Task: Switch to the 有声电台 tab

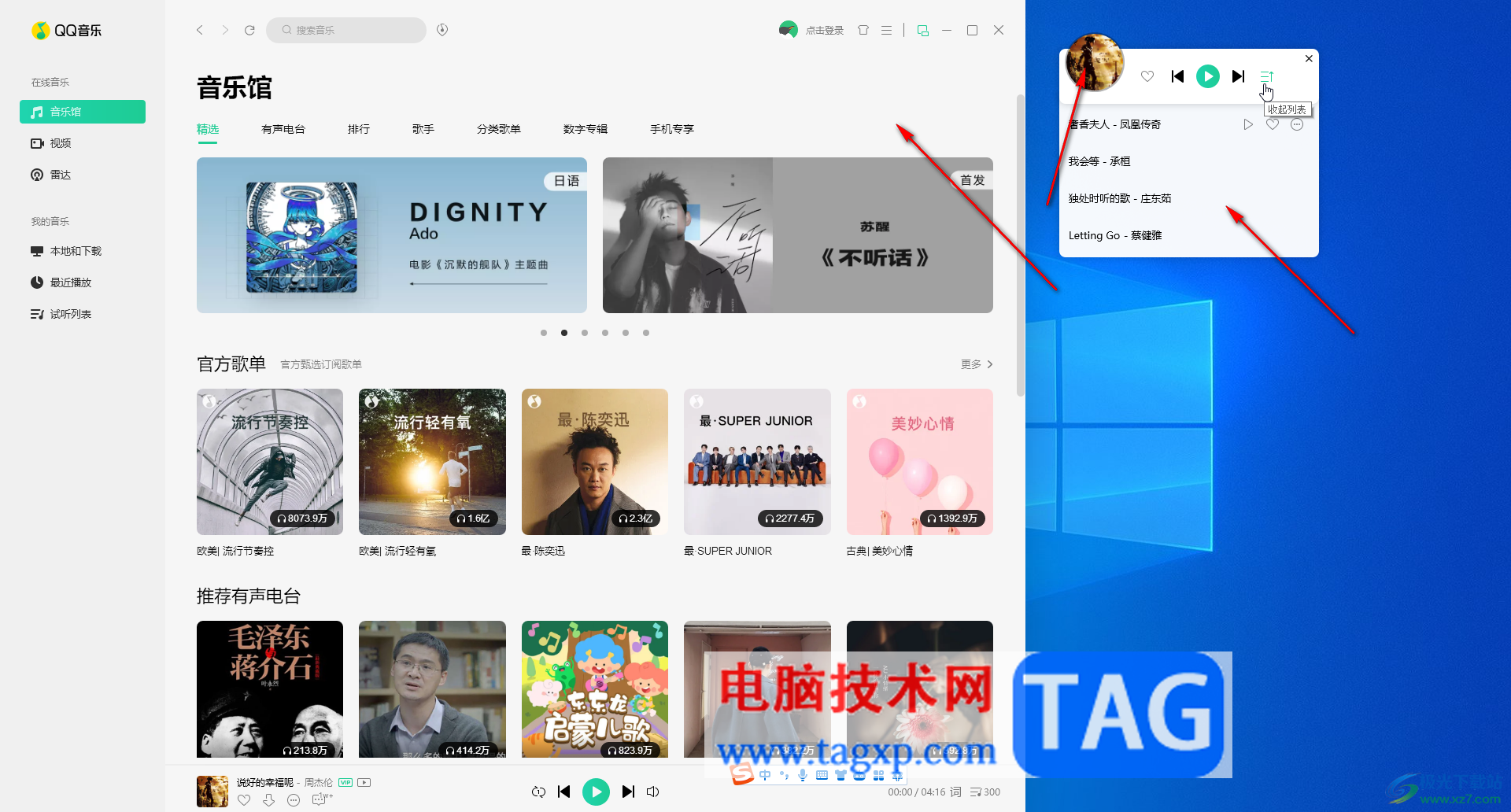Action: pos(283,129)
